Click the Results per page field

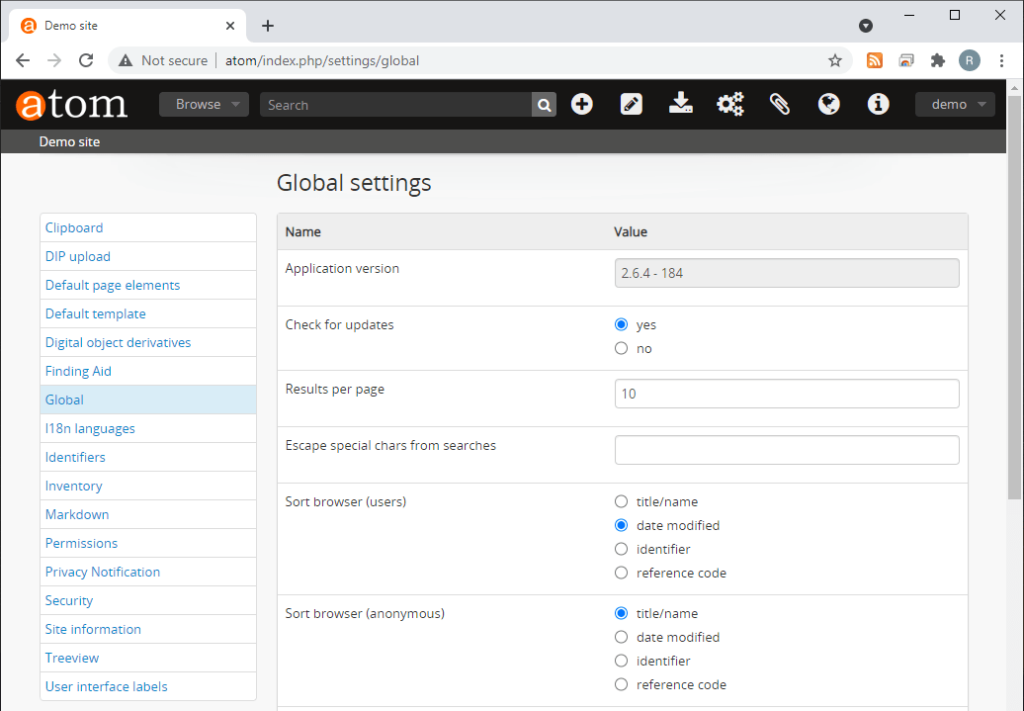[x=787, y=394]
